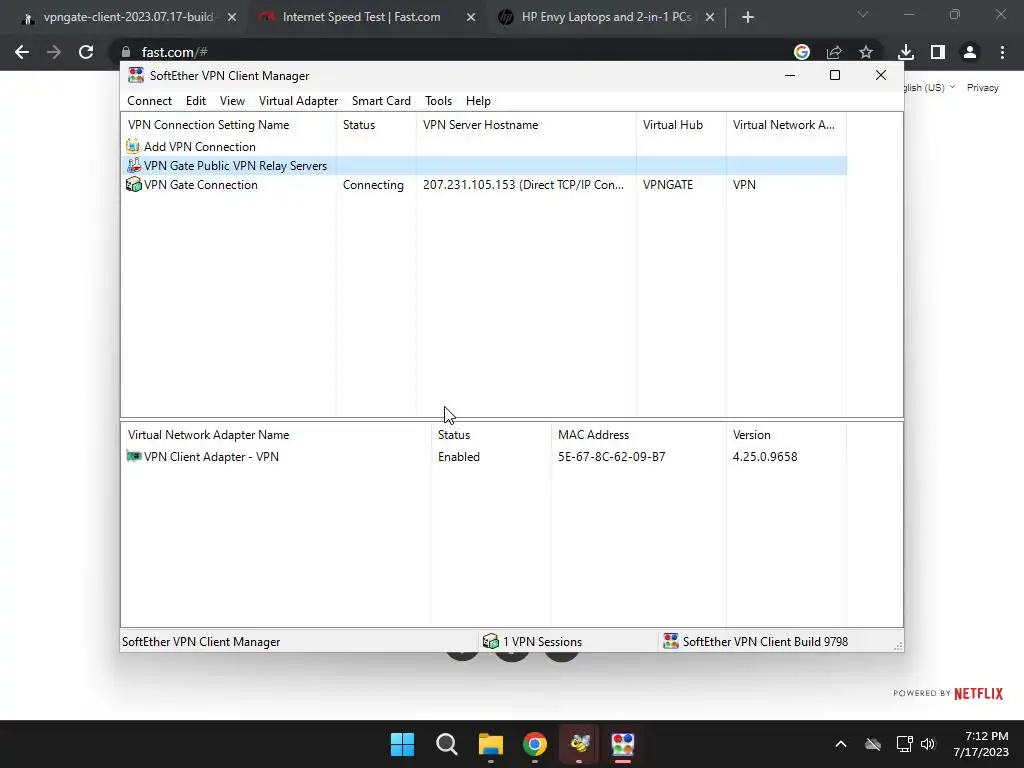1024x768 pixels.
Task: Open the Chrome profile menu
Action: pyautogui.click(x=970, y=52)
